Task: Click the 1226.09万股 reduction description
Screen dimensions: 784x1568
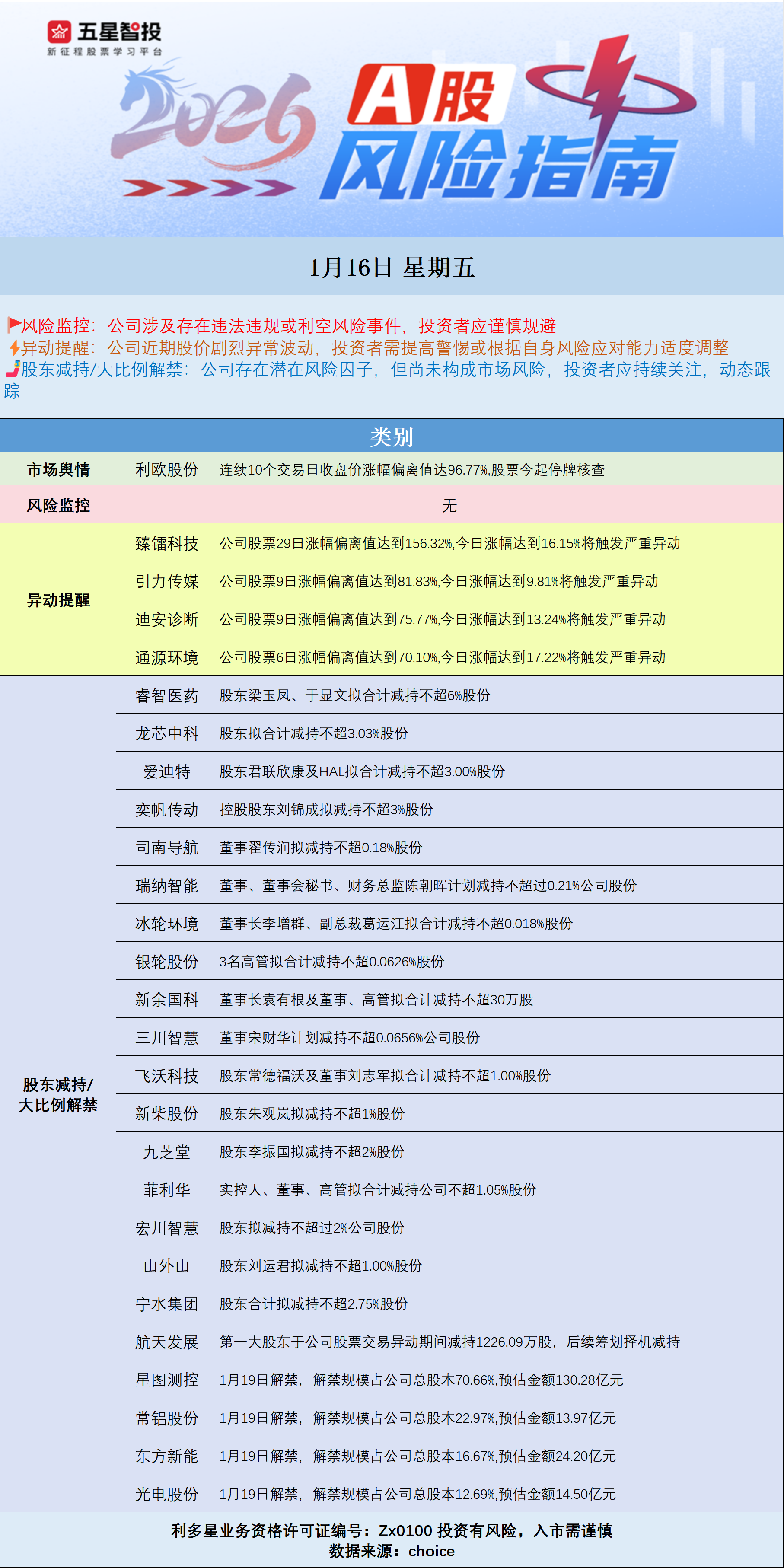Action: coord(450,1342)
